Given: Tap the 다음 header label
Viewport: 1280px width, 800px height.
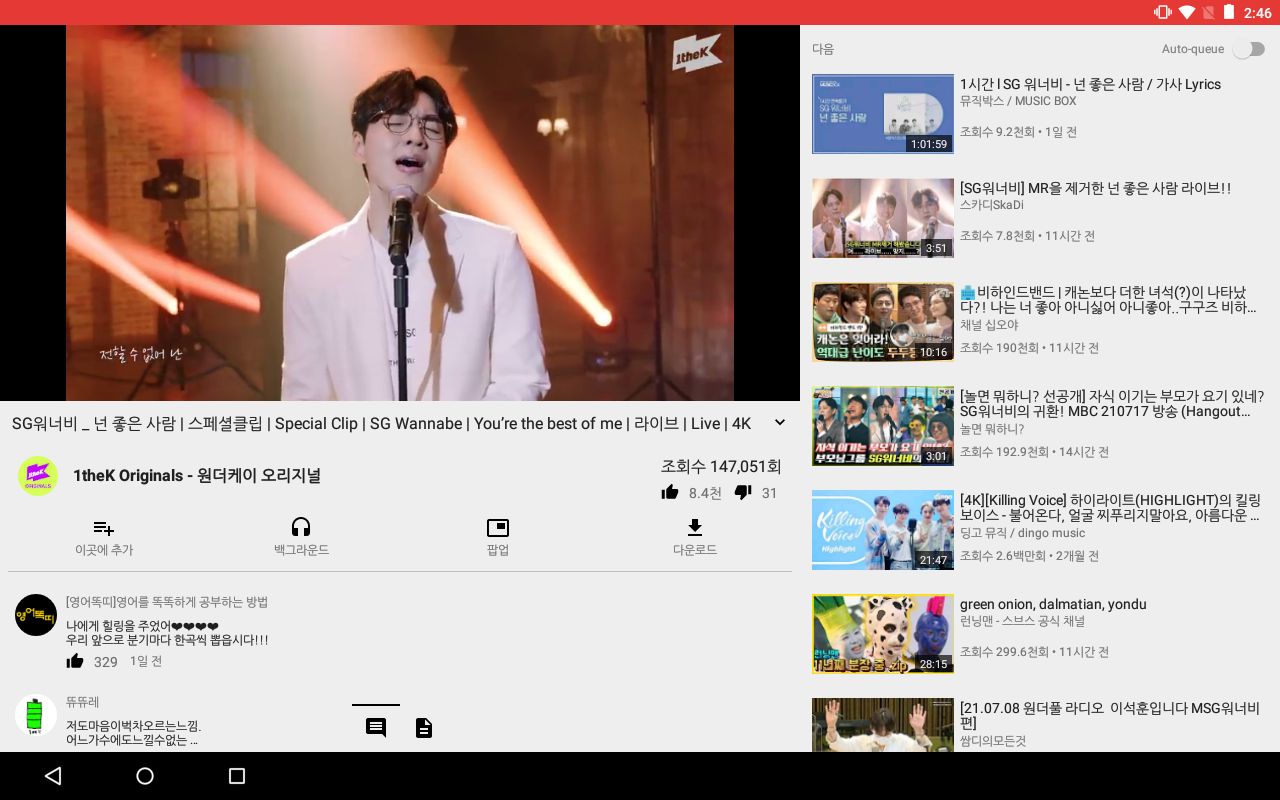Looking at the screenshot, I should click(823, 49).
